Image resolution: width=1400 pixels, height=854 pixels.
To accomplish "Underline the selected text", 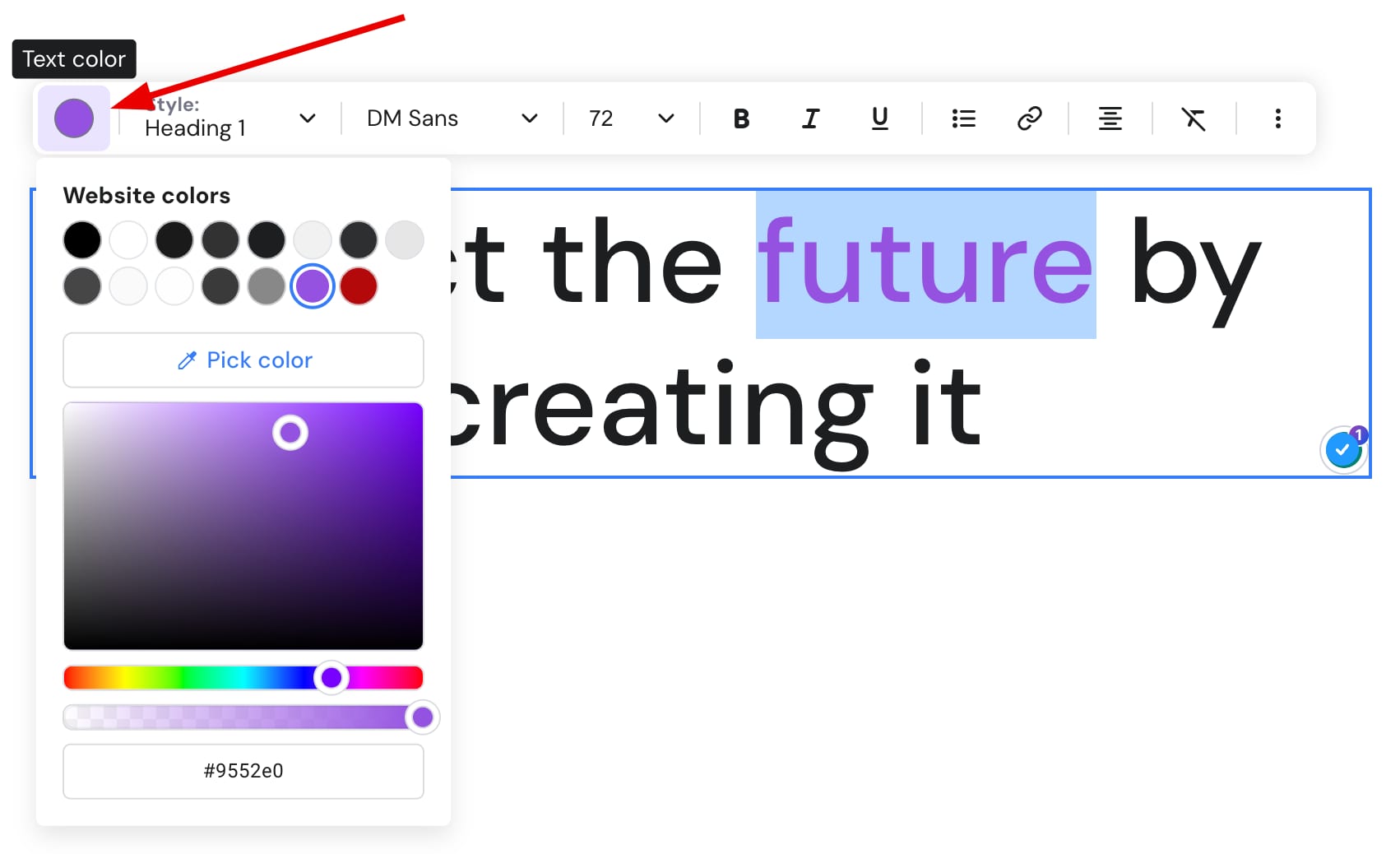I will click(879, 118).
